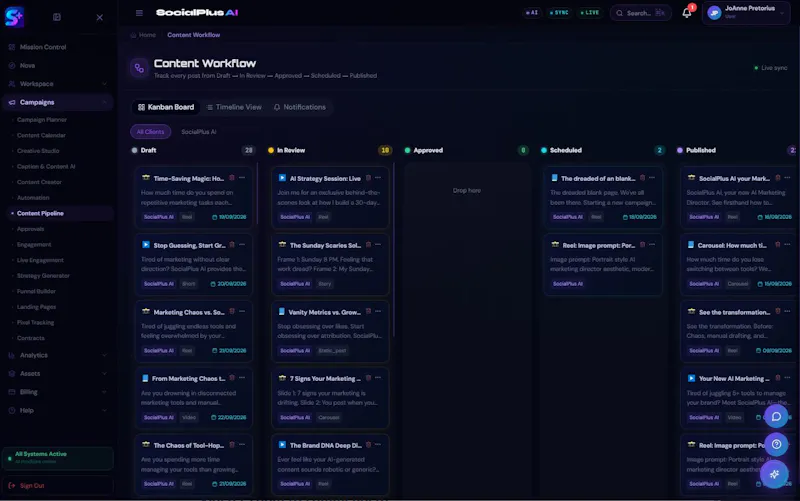
Task: Click Draft column count badge 28
Action: 248,150
